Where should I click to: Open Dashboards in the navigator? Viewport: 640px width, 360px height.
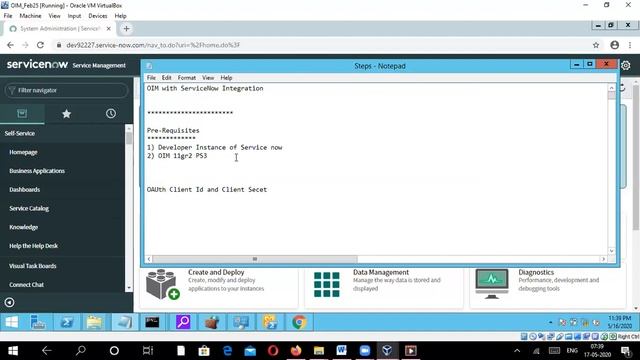(x=24, y=189)
